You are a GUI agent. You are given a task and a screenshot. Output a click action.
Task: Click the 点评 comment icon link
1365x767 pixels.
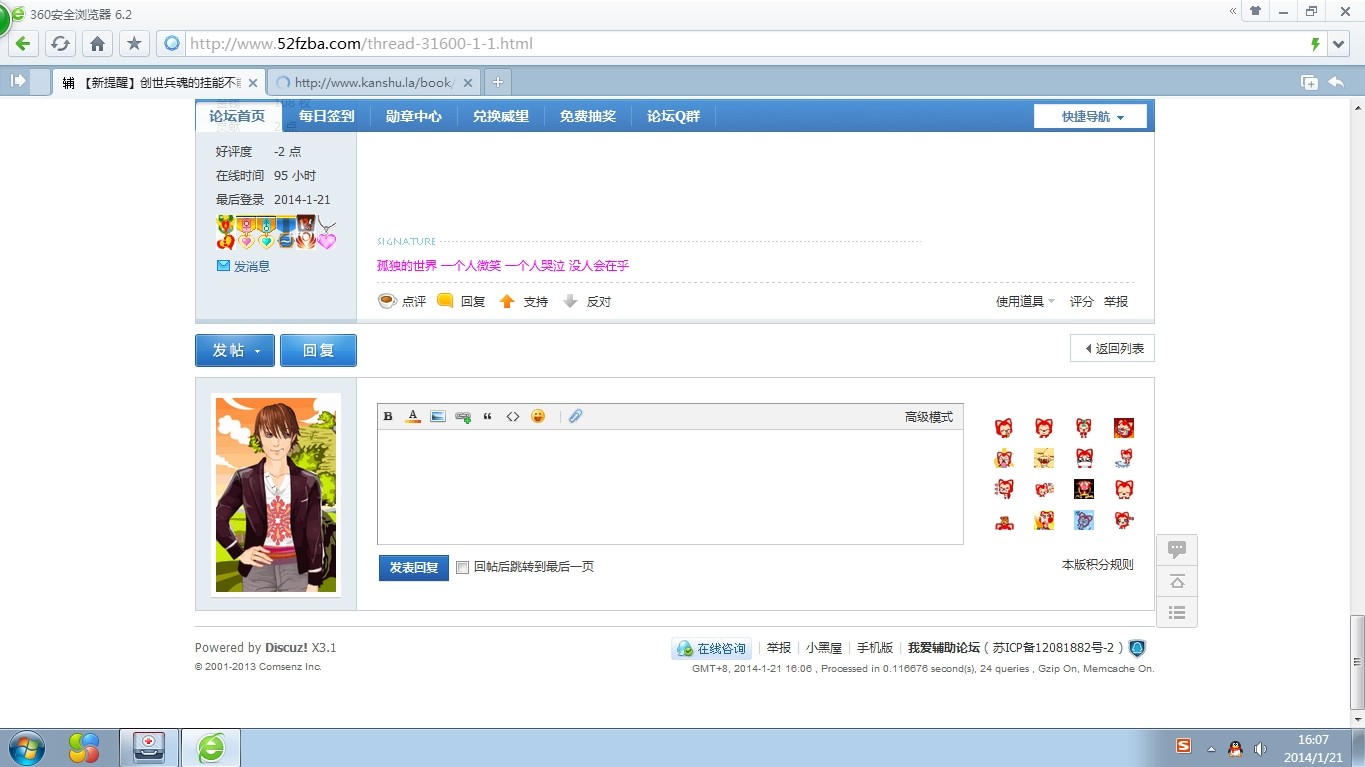(402, 301)
